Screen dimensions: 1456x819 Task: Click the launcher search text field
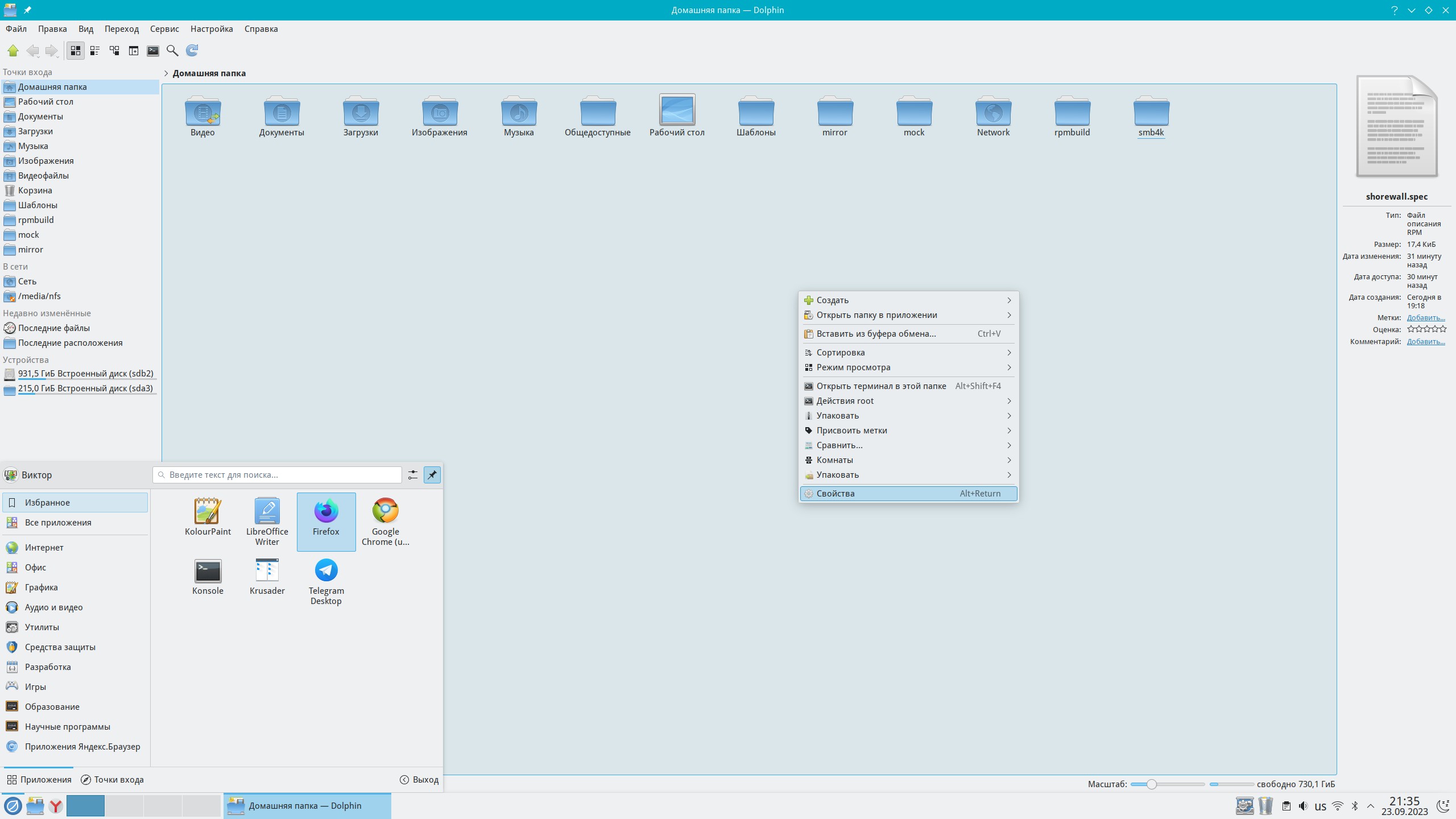click(278, 475)
